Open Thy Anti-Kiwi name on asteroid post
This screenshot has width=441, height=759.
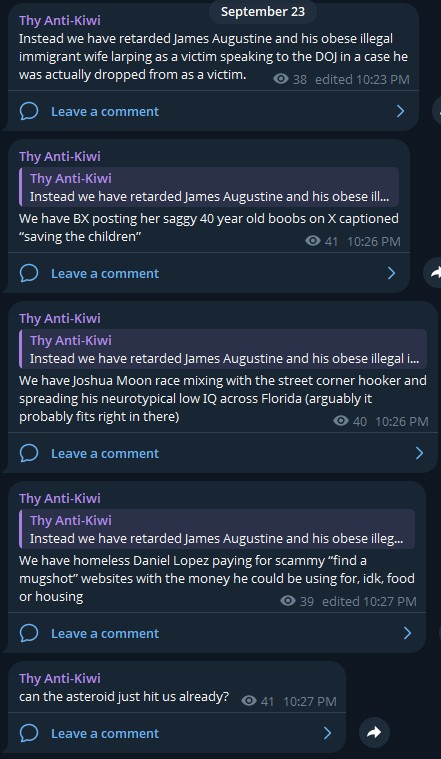point(60,678)
